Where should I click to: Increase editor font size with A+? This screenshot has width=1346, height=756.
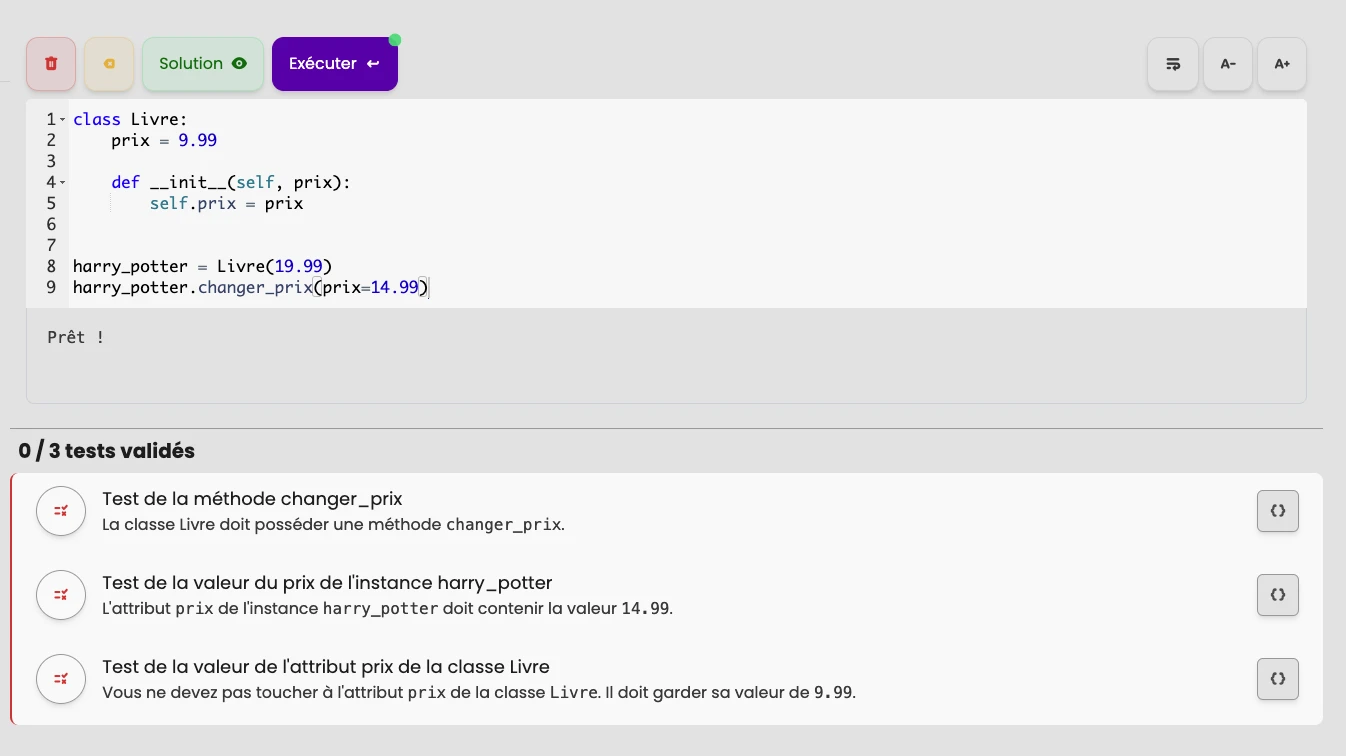[x=1282, y=63]
